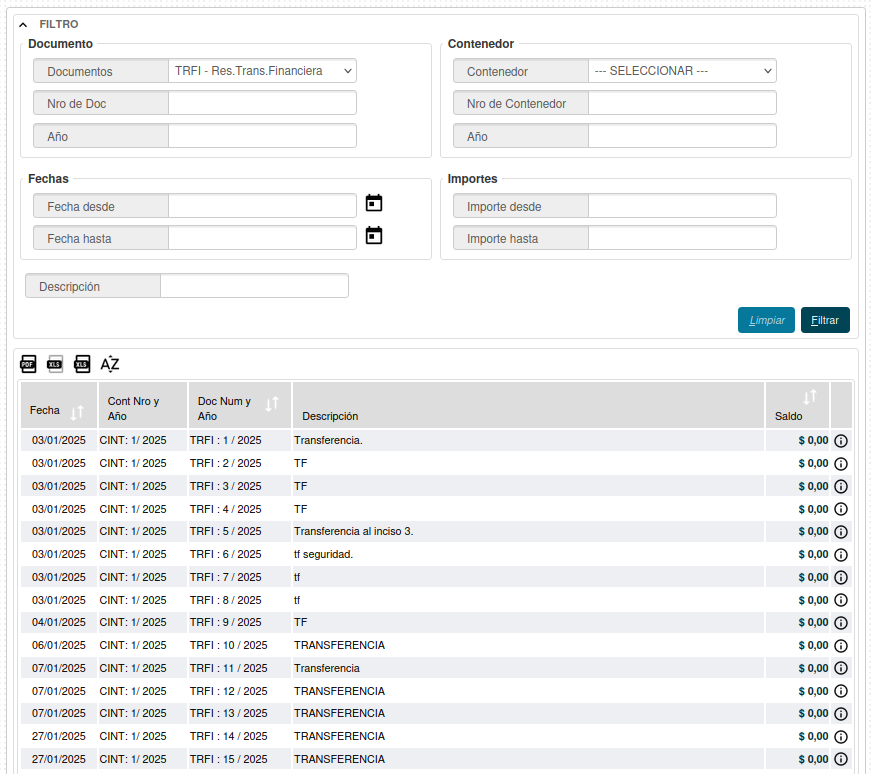Collapse the FILTRO panel
This screenshot has height=774, width=871.
24,24
